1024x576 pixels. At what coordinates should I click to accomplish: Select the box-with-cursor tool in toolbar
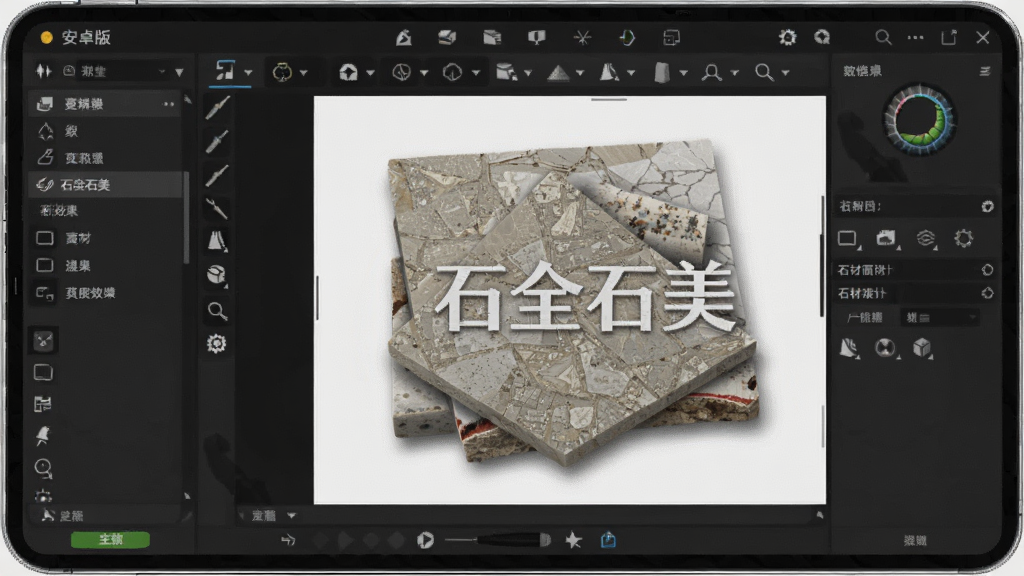click(x=506, y=72)
